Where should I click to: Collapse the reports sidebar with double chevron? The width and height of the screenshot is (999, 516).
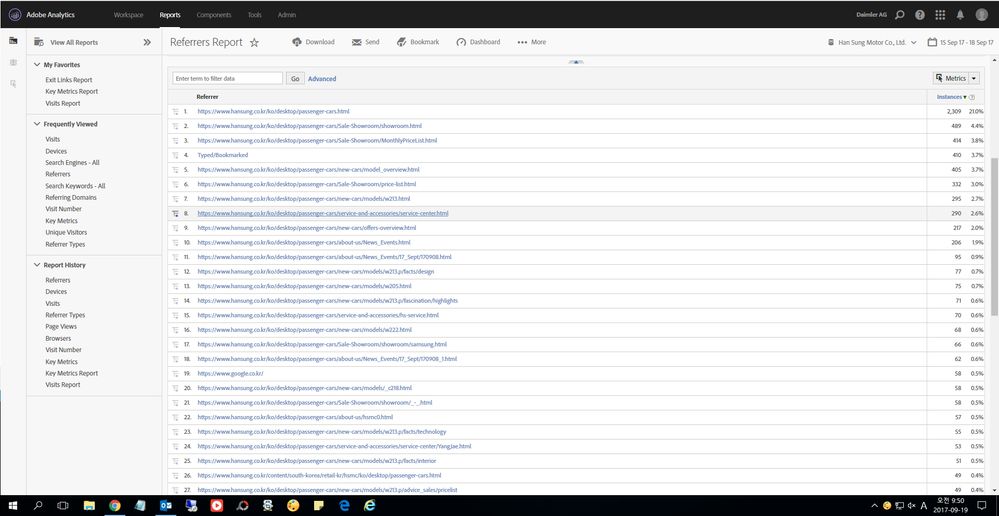[147, 43]
